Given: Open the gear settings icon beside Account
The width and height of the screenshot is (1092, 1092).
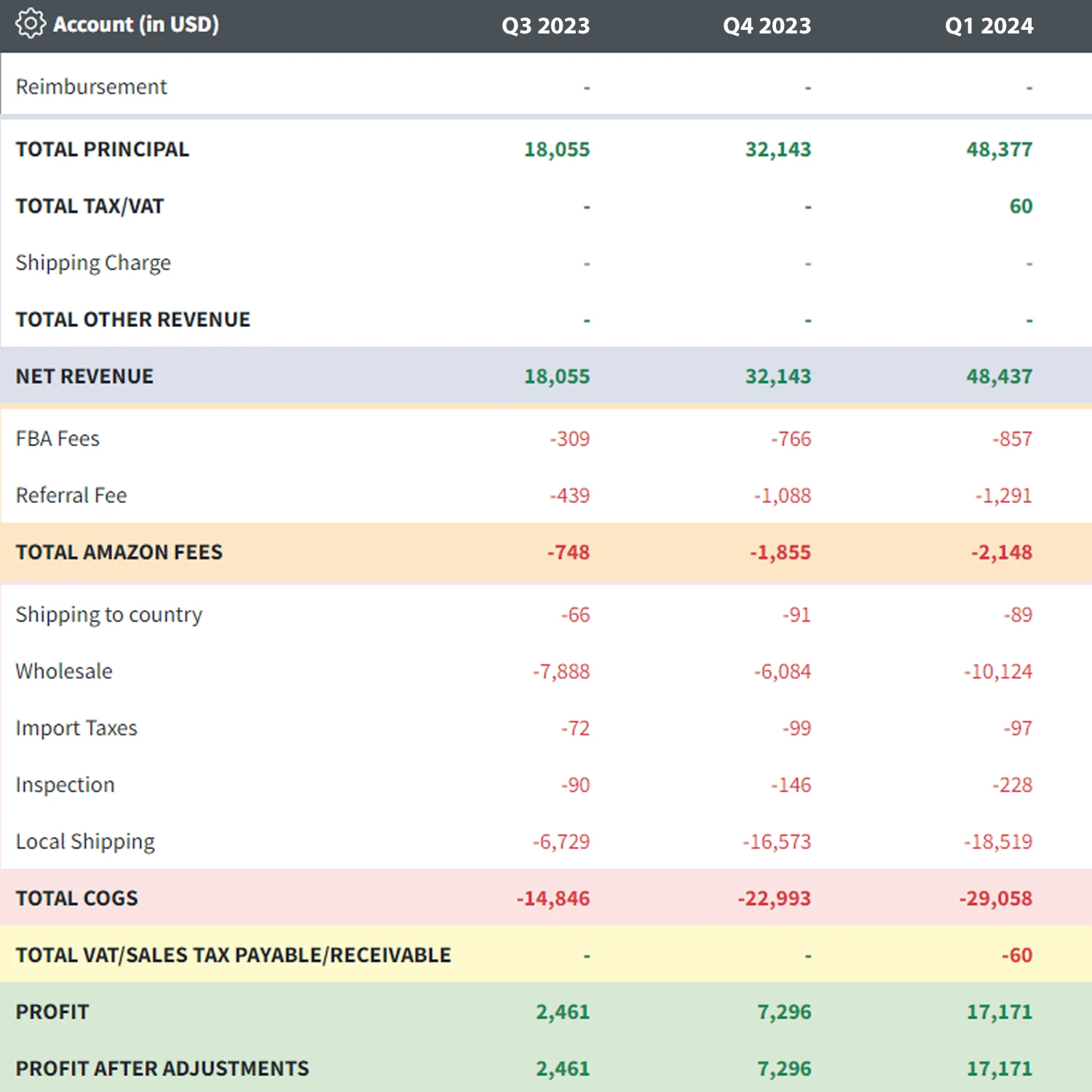Looking at the screenshot, I should click(x=30, y=24).
